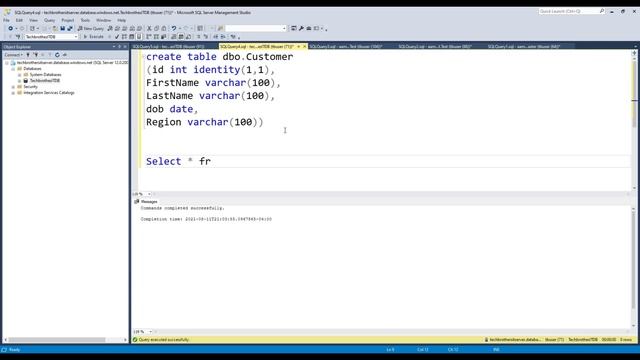Click the 'create table dbo.Customer' line
The width and height of the screenshot is (640, 360).
click(220, 57)
